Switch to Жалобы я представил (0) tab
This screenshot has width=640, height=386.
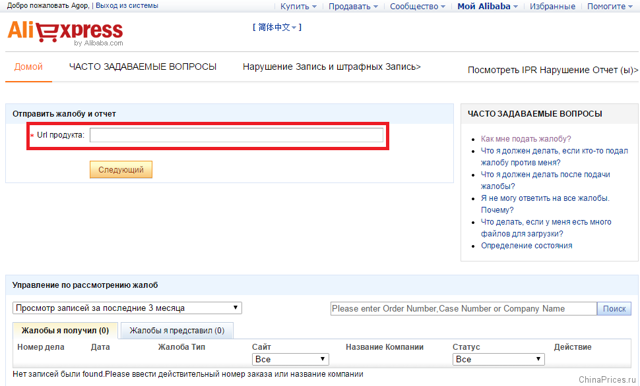(177, 331)
